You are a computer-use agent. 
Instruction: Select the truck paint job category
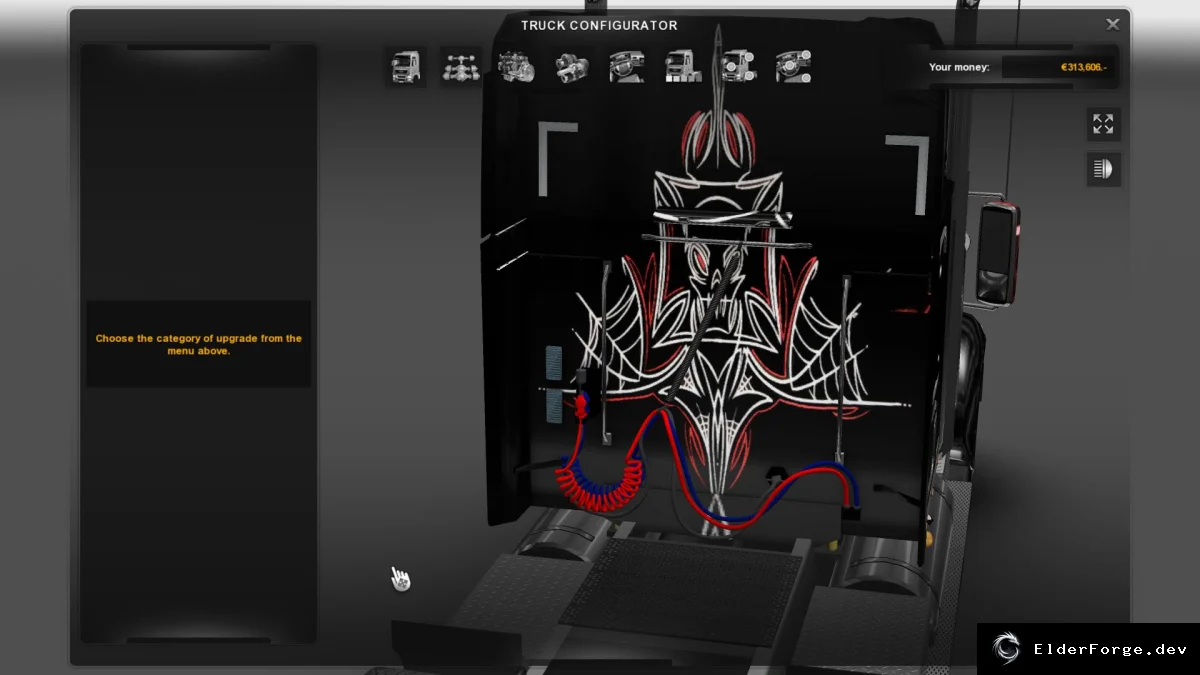683,67
